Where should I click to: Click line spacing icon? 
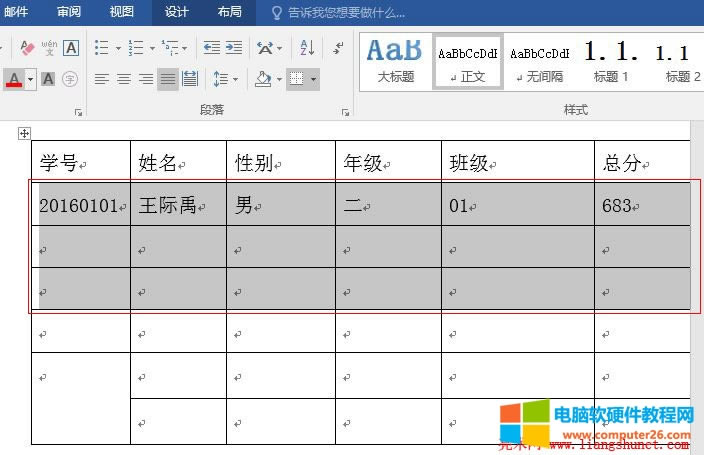(221, 80)
